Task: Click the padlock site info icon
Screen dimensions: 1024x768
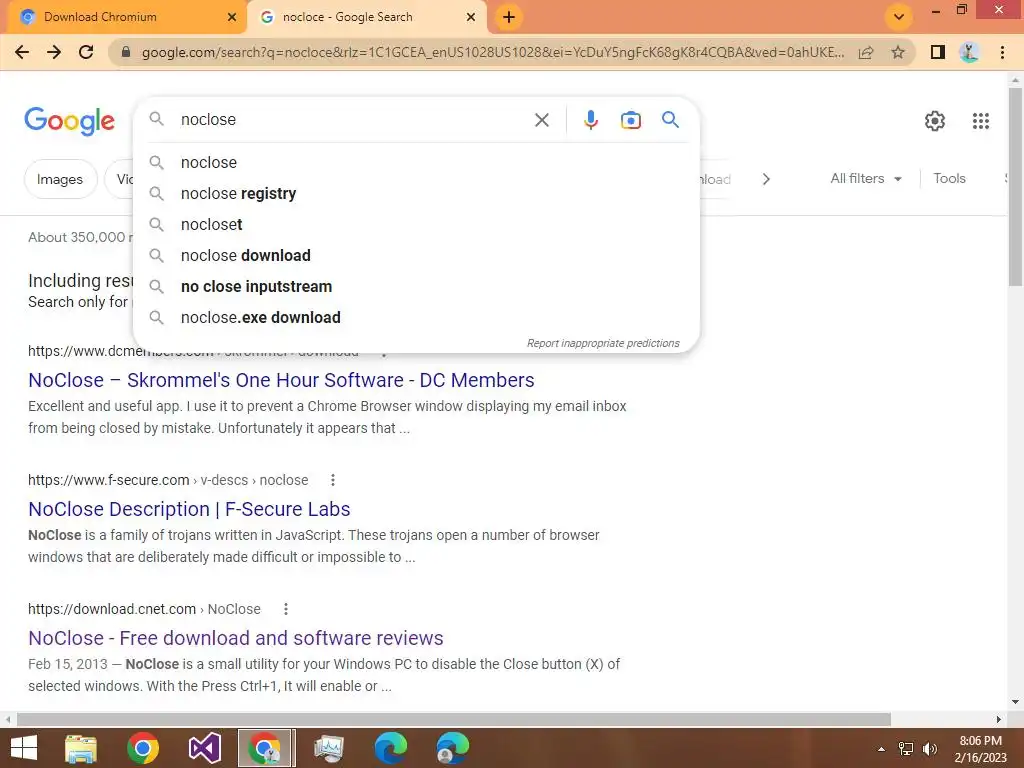Action: click(126, 52)
